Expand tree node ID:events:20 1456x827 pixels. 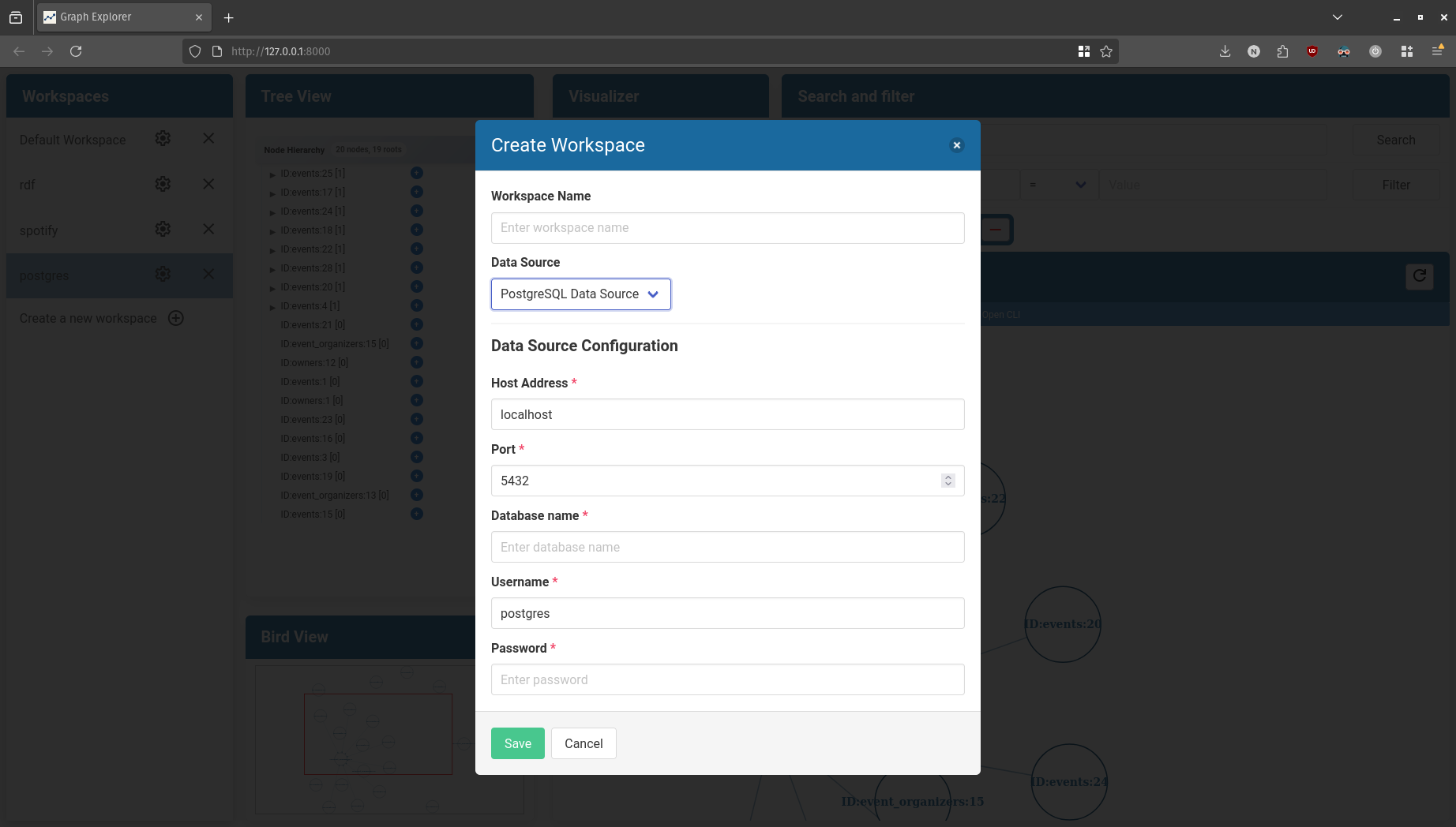pyautogui.click(x=272, y=288)
